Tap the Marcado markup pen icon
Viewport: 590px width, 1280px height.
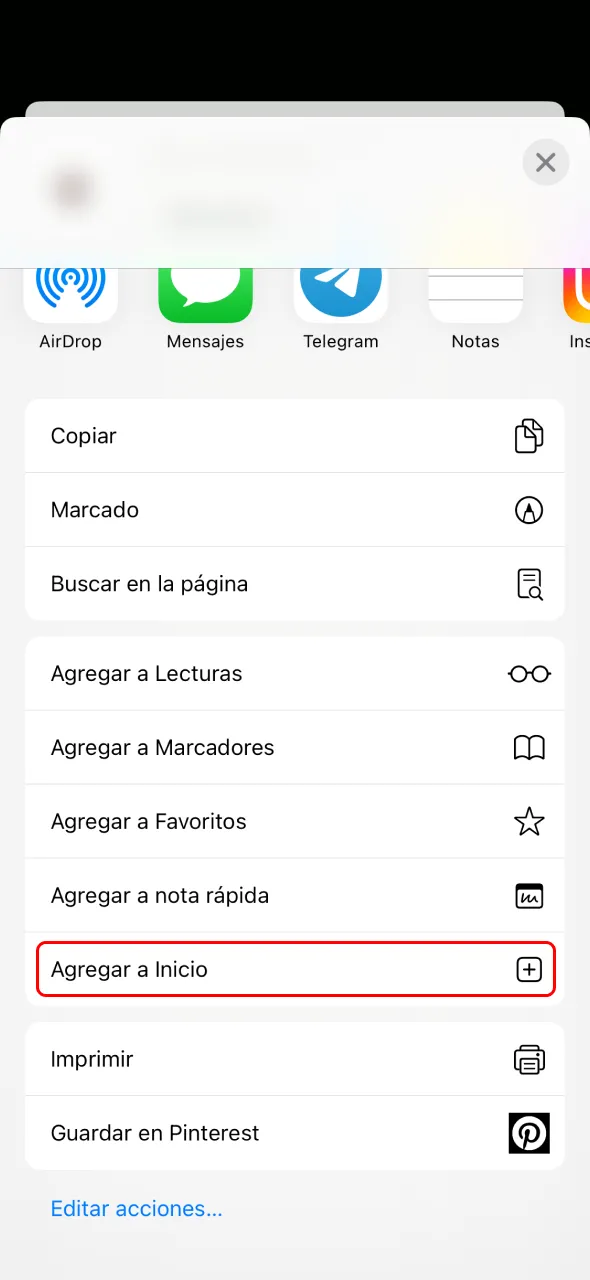coord(529,510)
